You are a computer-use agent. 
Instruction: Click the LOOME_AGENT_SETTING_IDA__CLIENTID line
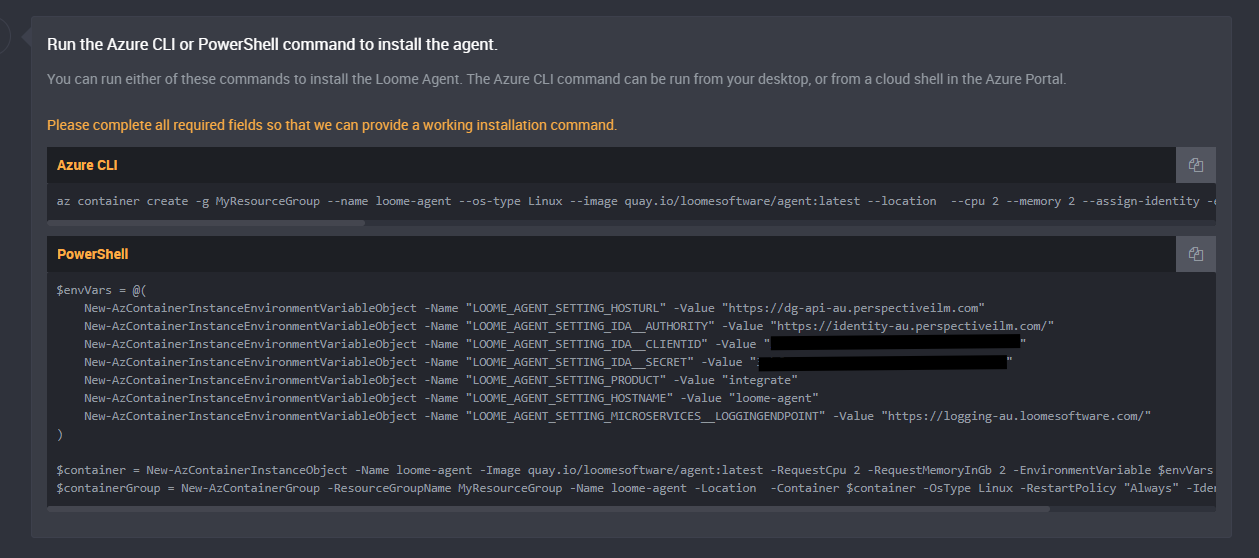(x=555, y=344)
